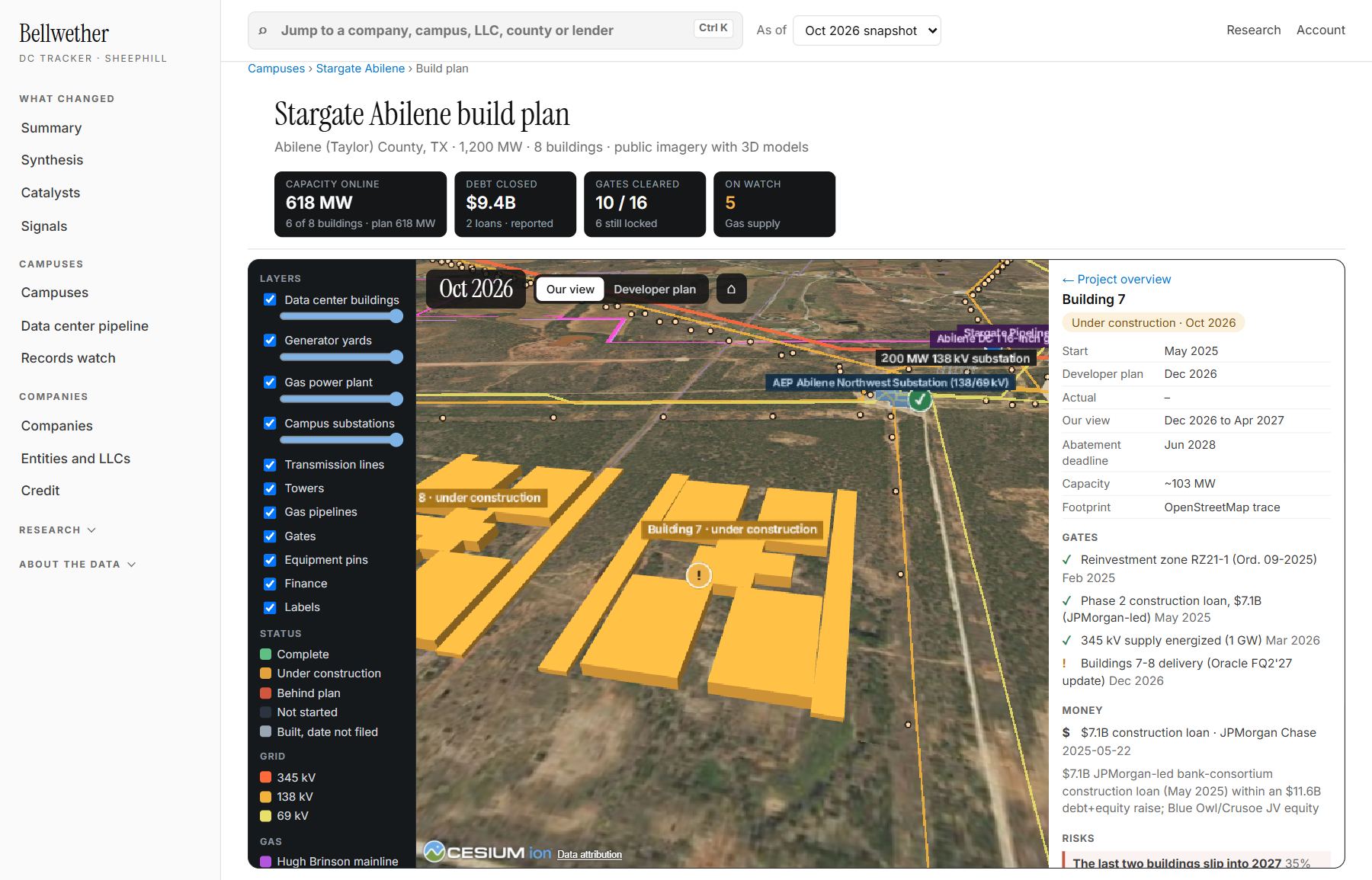Viewport: 1372px width, 880px height.
Task: Go back to Project overview
Action: tap(1117, 280)
